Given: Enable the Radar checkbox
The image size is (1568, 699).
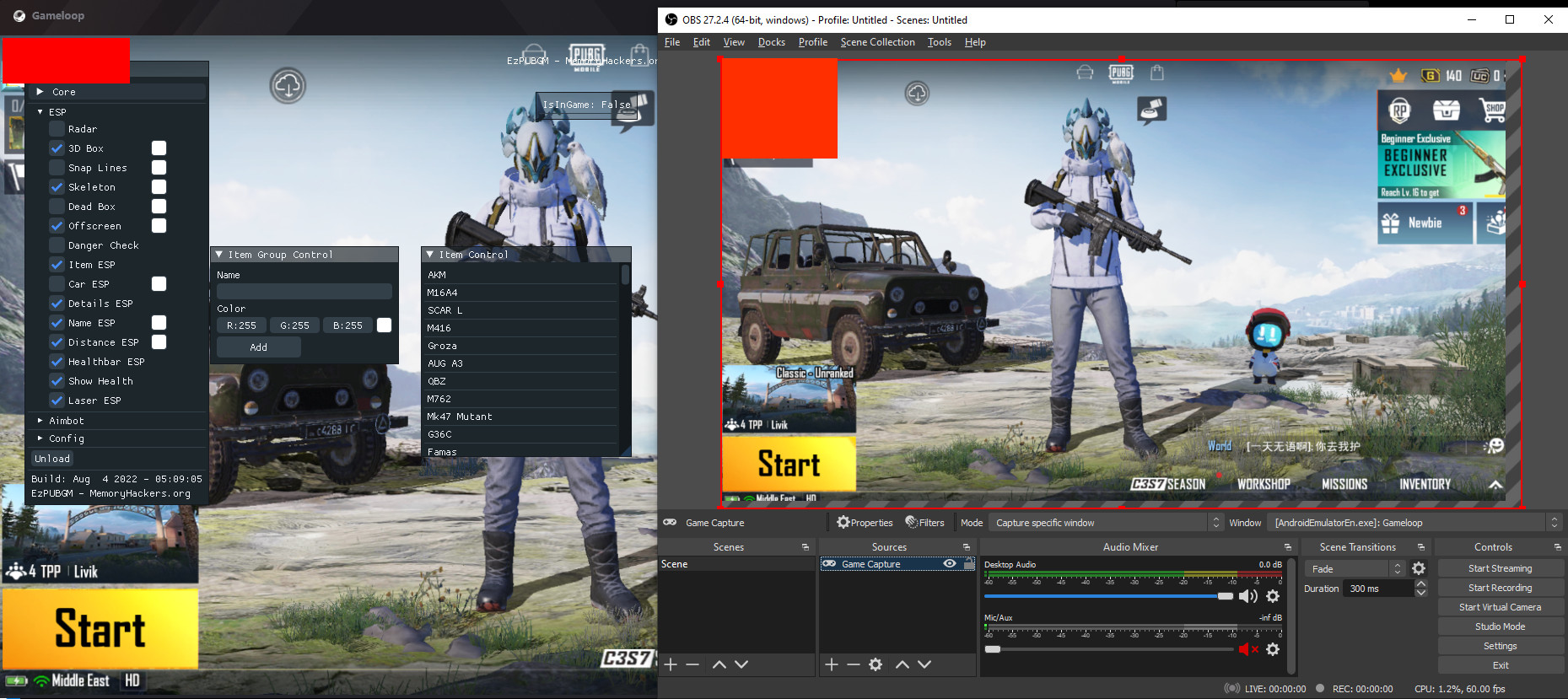Looking at the screenshot, I should tap(57, 129).
